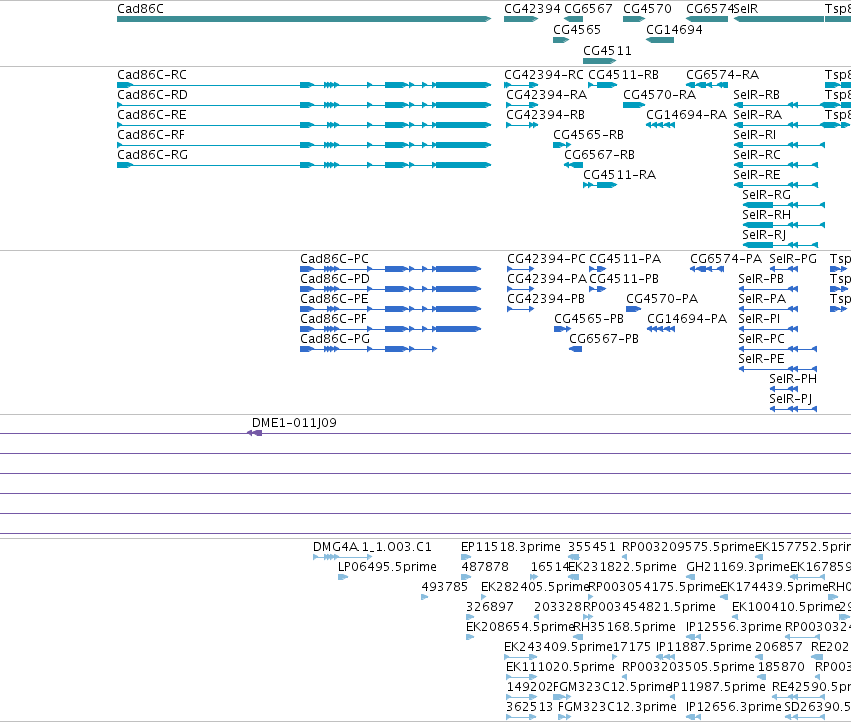Screen dimensions: 851x722
Task: Click the 493785 feature
Action: 424,597
